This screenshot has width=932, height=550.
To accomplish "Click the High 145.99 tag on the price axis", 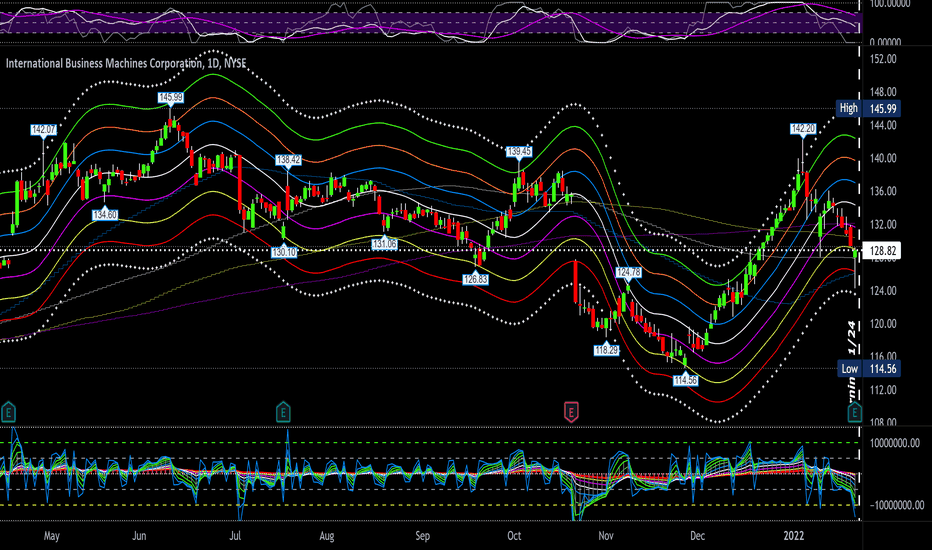I will pos(868,108).
